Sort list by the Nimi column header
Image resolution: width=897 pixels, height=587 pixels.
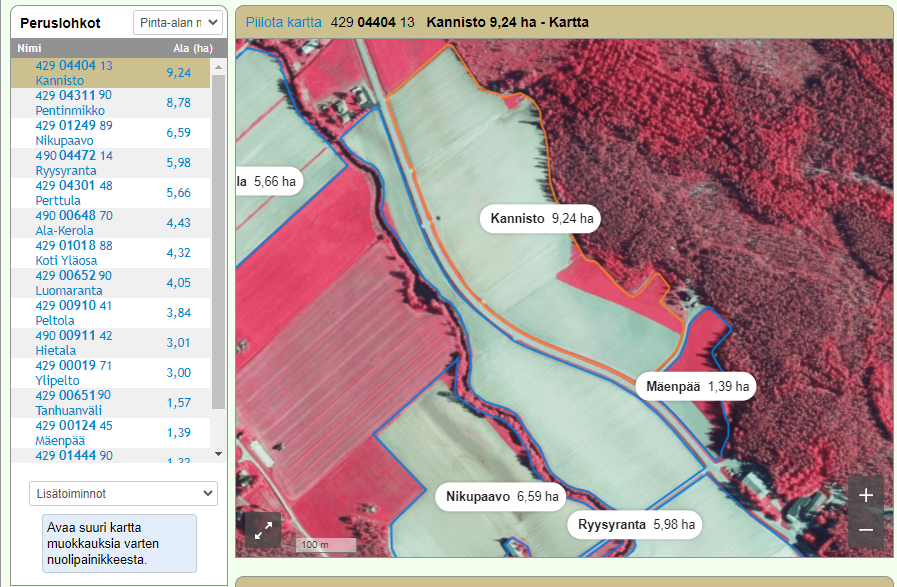click(x=29, y=48)
